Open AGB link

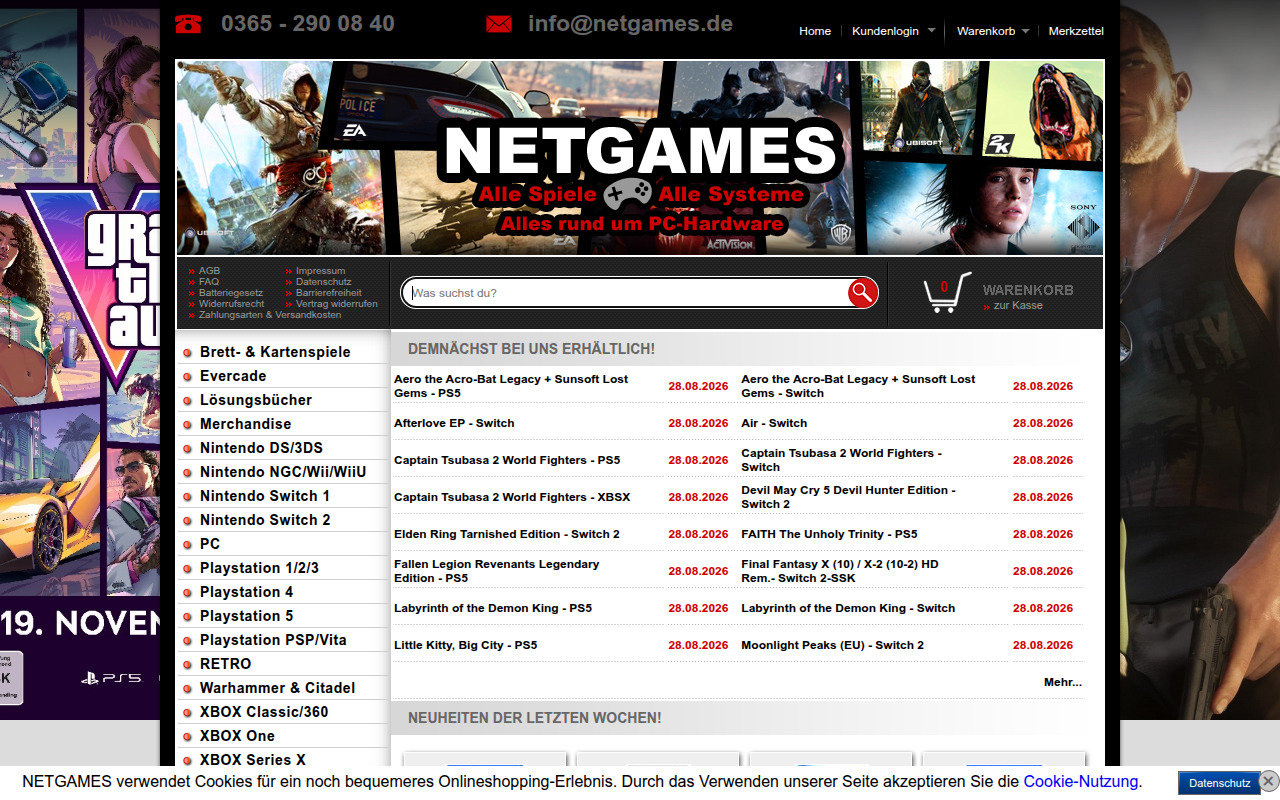[209, 271]
